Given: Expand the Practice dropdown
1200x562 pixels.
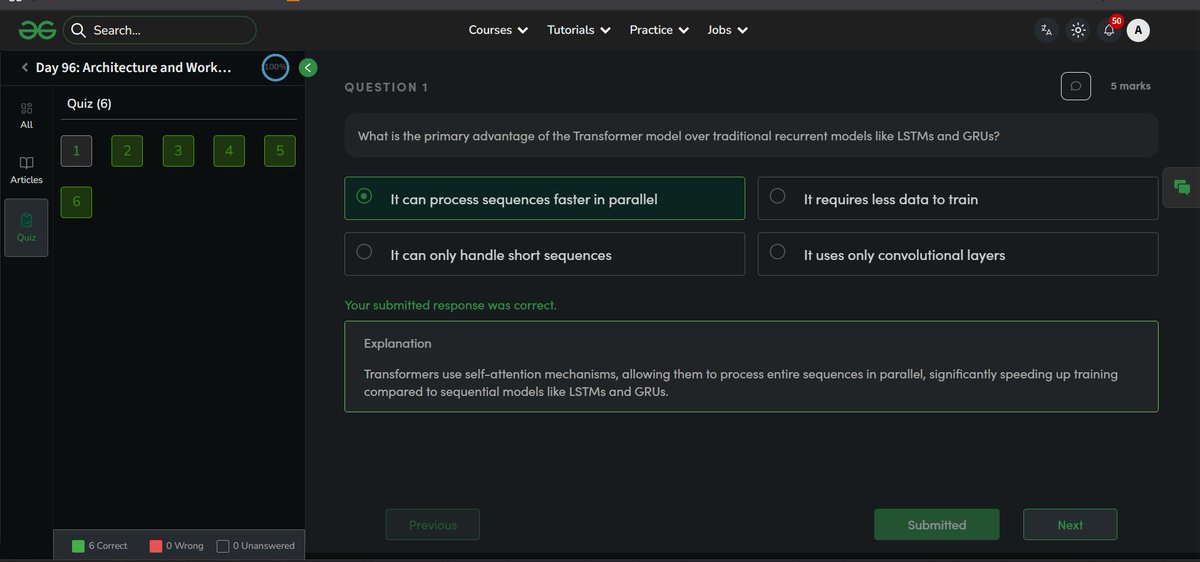Looking at the screenshot, I should [659, 30].
